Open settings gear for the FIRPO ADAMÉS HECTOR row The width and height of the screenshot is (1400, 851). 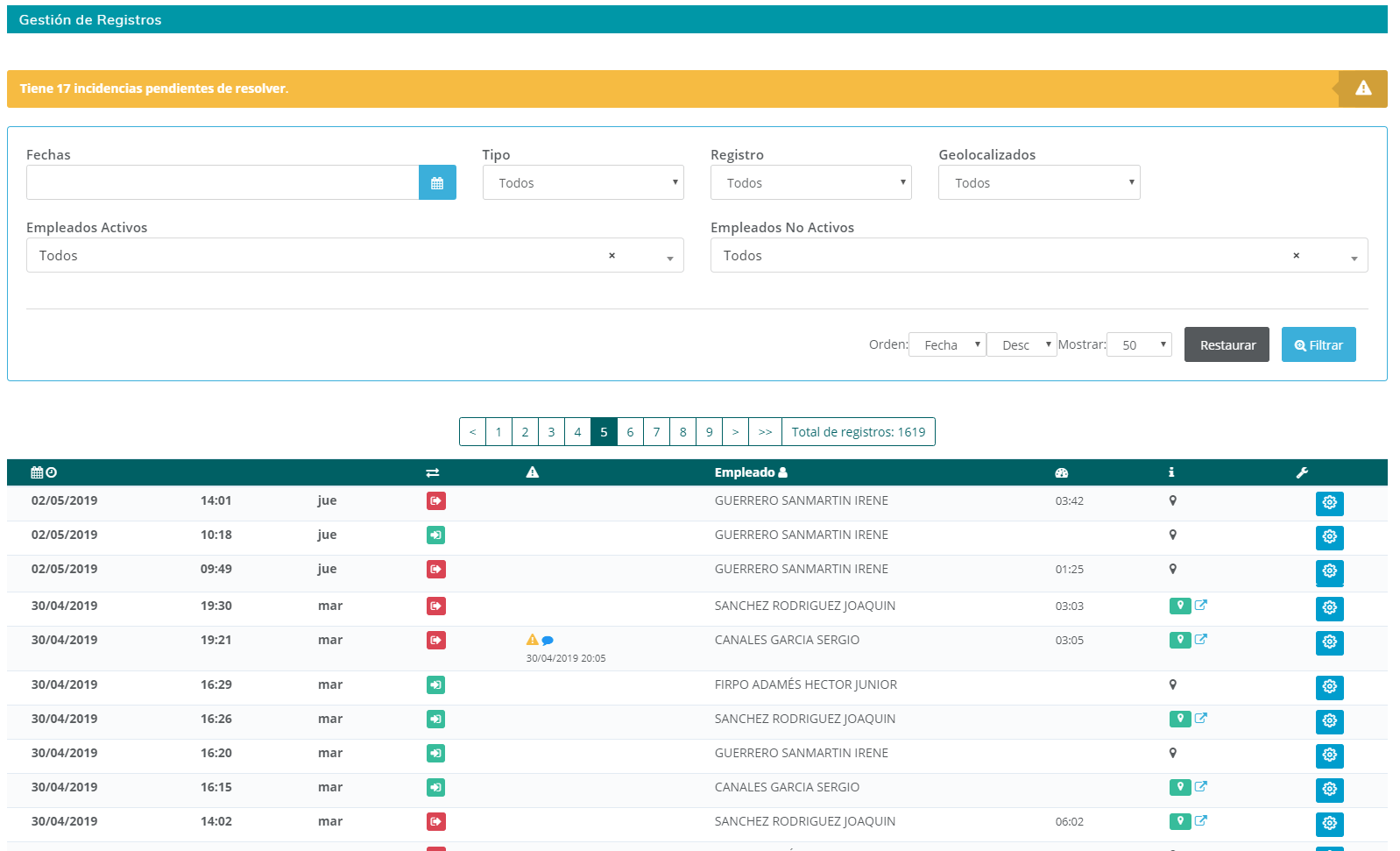[x=1329, y=687]
